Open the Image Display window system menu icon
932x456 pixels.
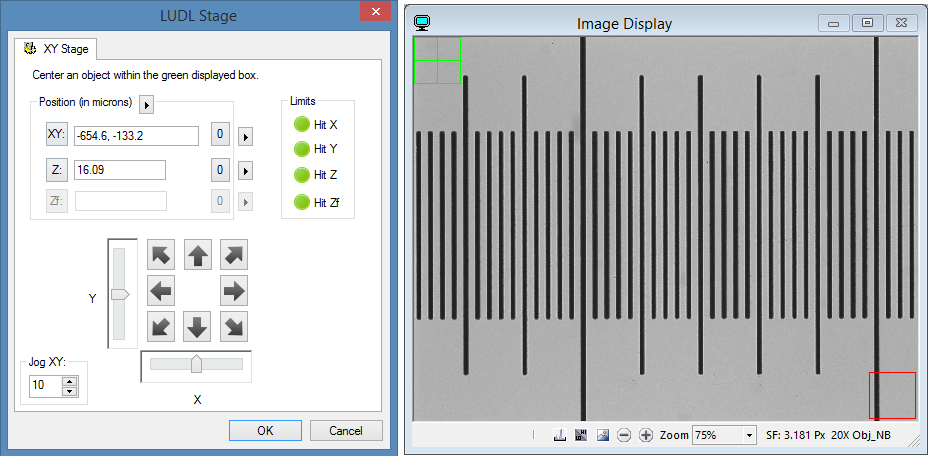pos(423,22)
